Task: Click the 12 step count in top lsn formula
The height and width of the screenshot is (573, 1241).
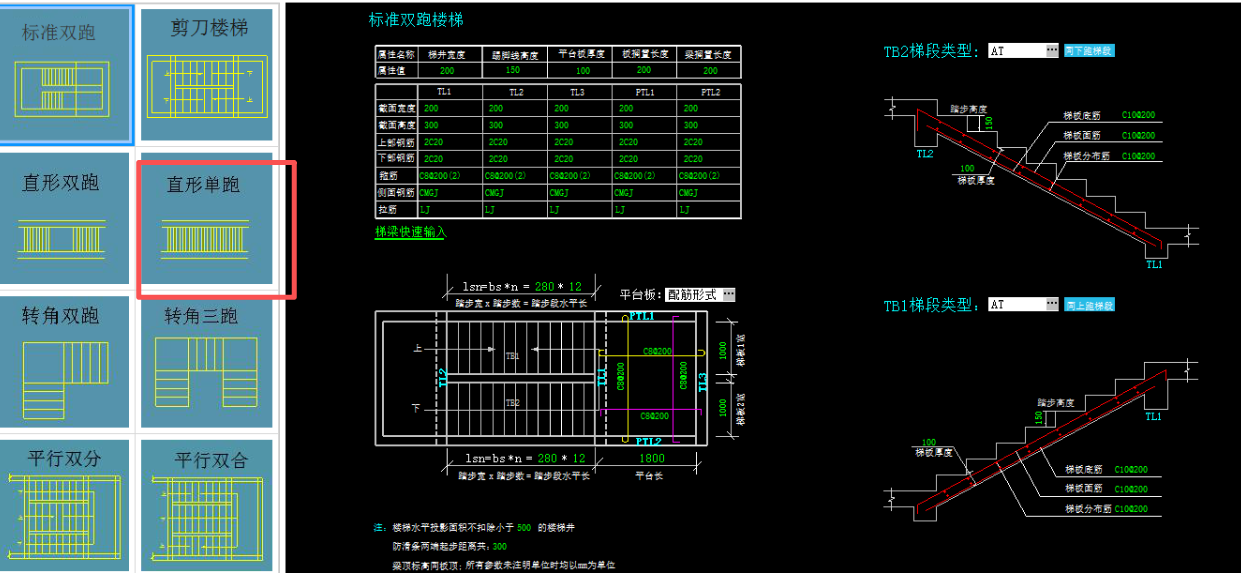Action: (x=575, y=286)
